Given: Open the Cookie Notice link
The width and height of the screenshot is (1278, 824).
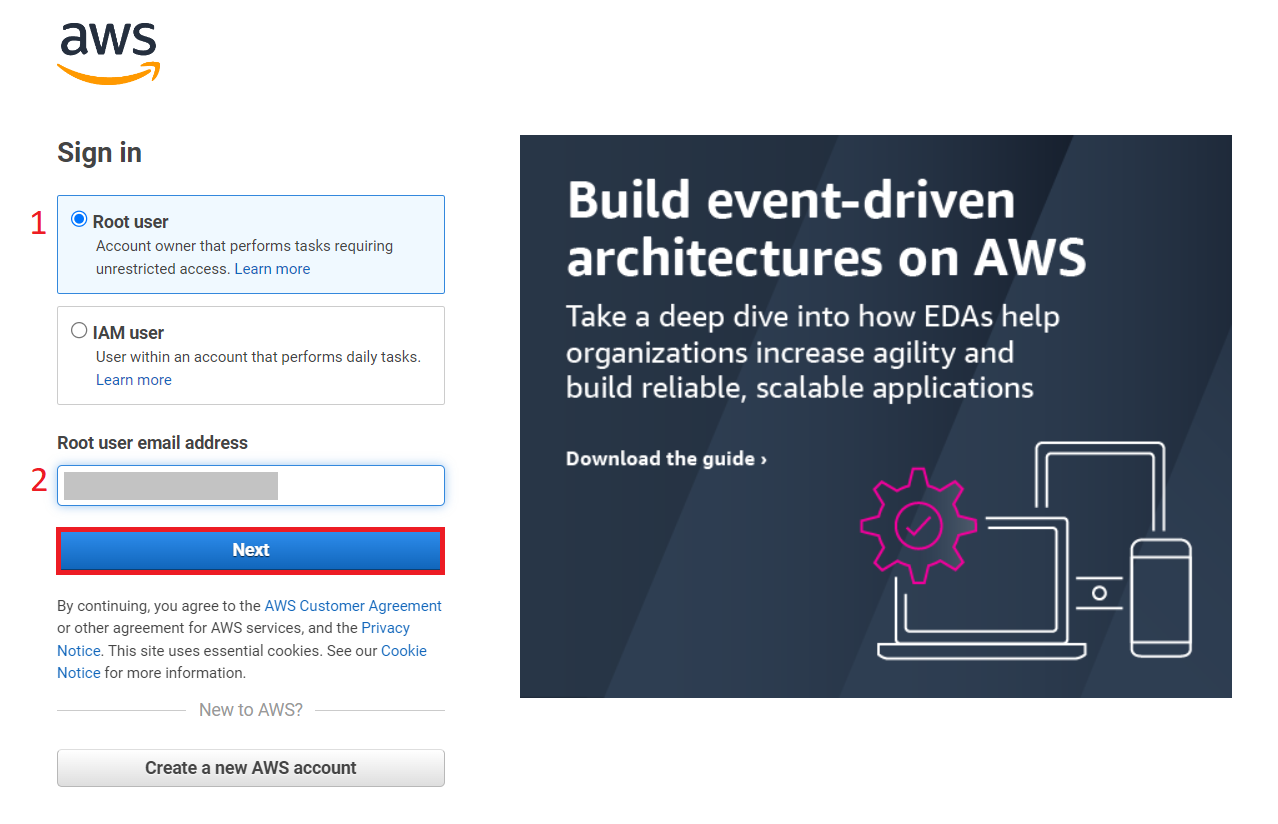Looking at the screenshot, I should (403, 651).
